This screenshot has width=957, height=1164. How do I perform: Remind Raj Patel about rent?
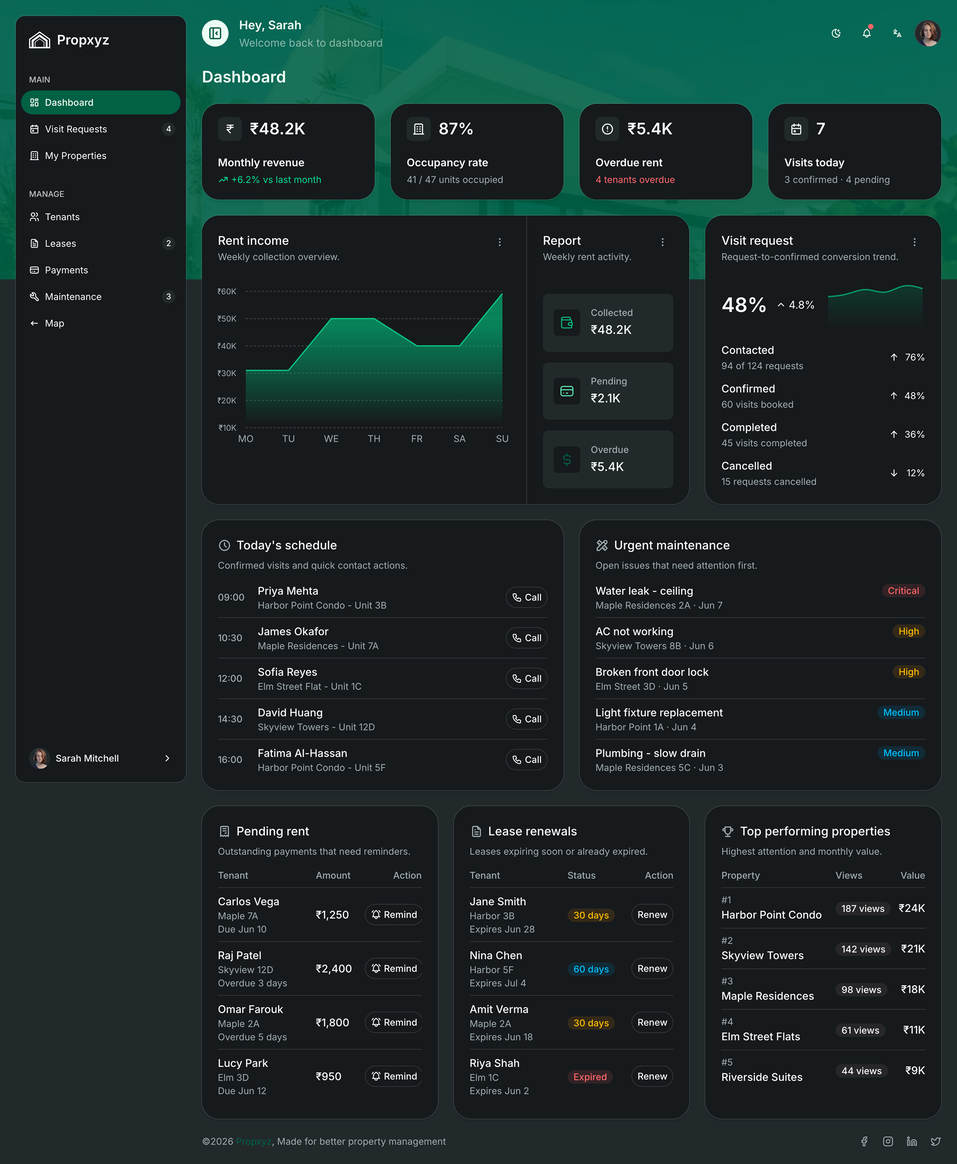pos(393,969)
